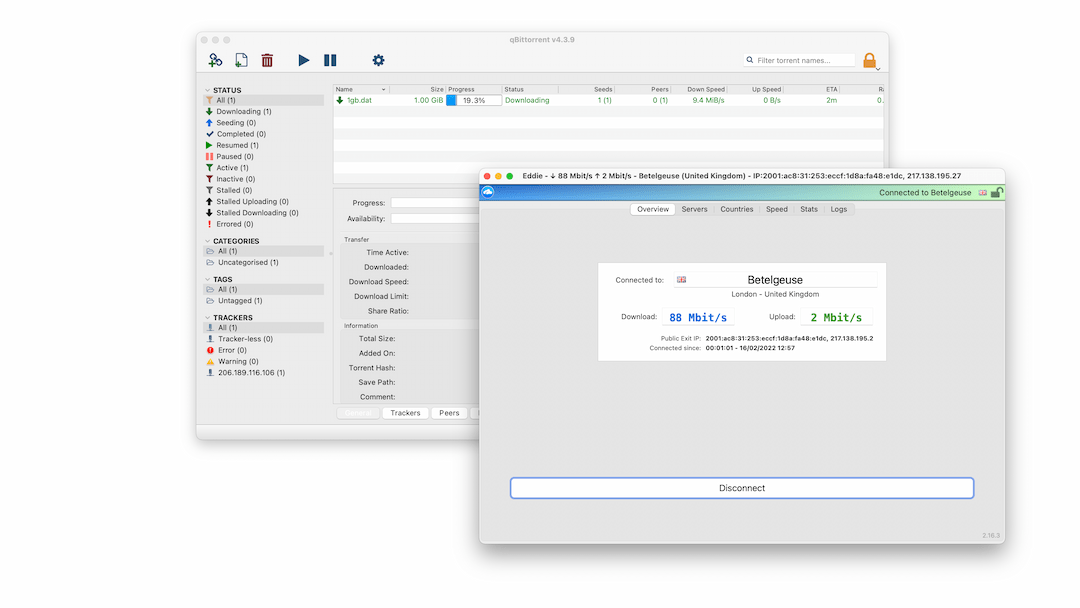1080x608 pixels.
Task: Click the 88 Mbit/s download value
Action: tap(698, 317)
